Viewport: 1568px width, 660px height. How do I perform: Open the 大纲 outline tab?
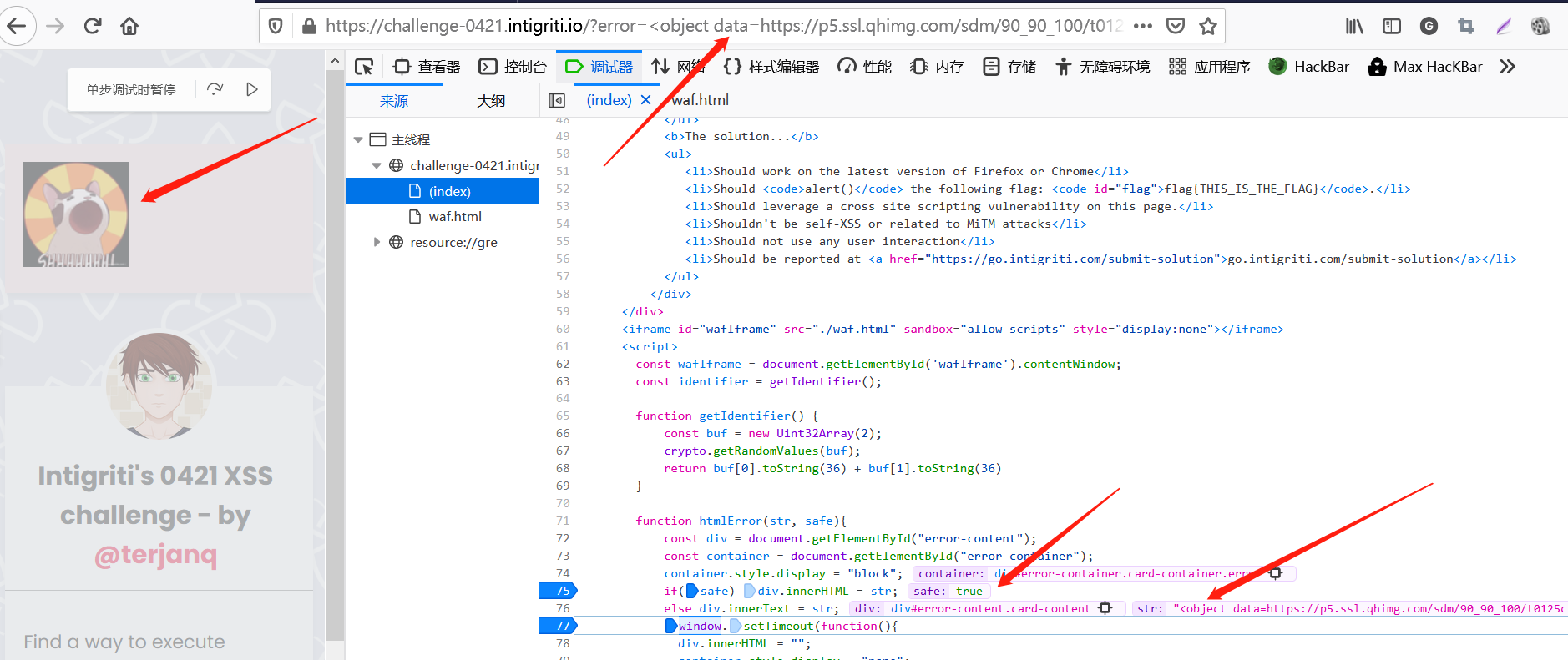pyautogui.click(x=491, y=101)
